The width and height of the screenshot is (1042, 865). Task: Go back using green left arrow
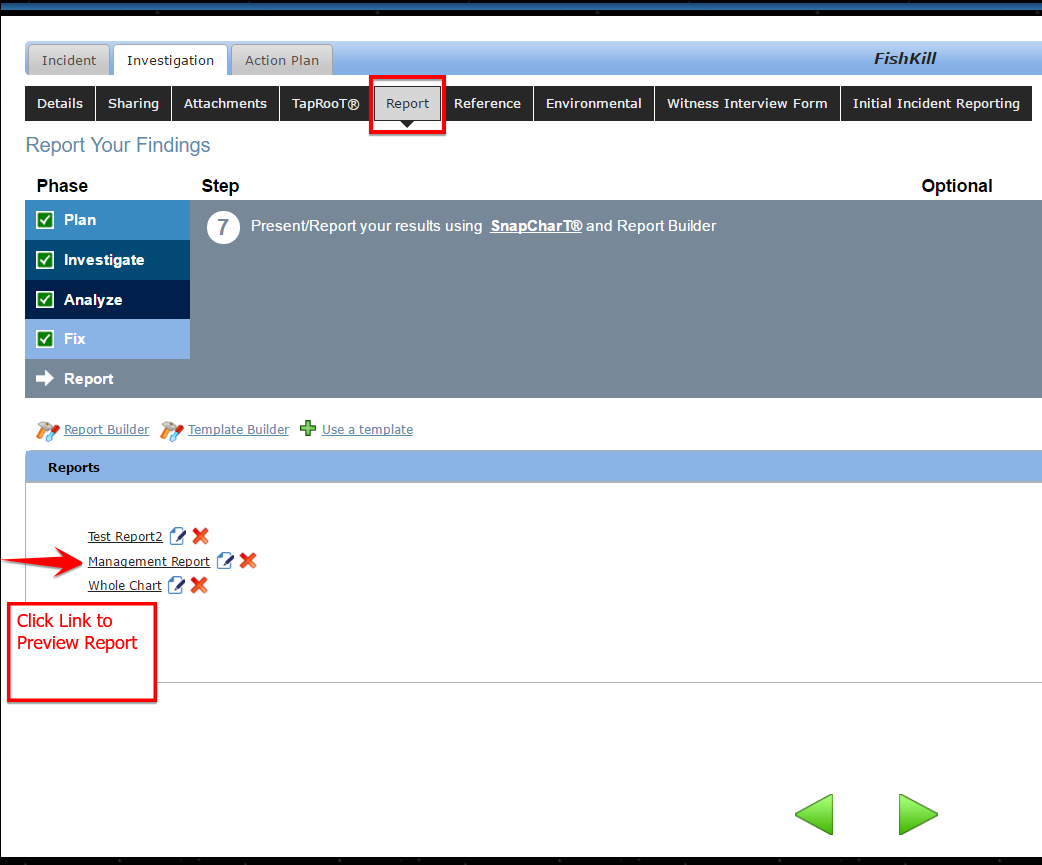tap(814, 814)
